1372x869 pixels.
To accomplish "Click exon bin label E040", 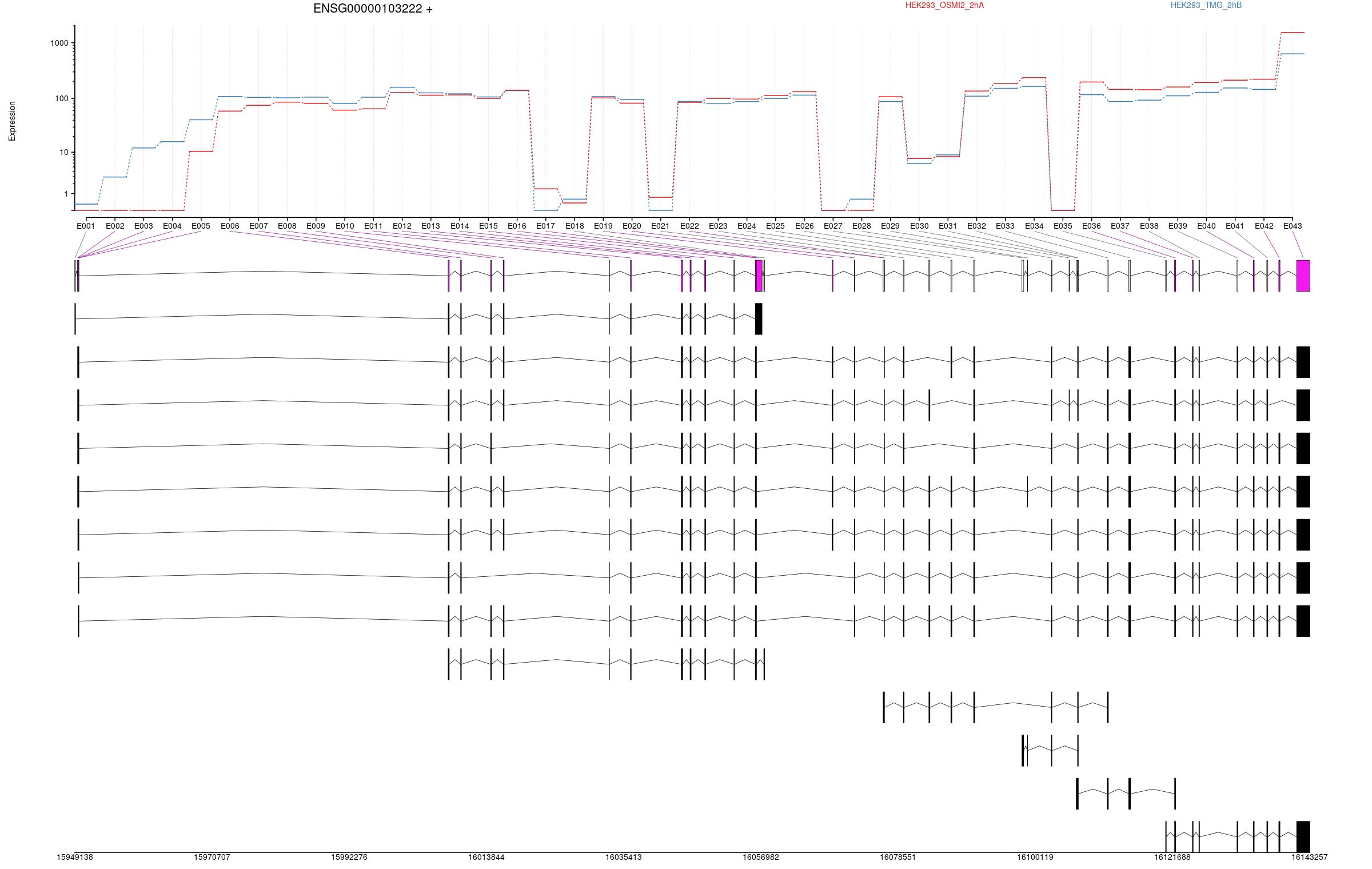I will (1206, 226).
